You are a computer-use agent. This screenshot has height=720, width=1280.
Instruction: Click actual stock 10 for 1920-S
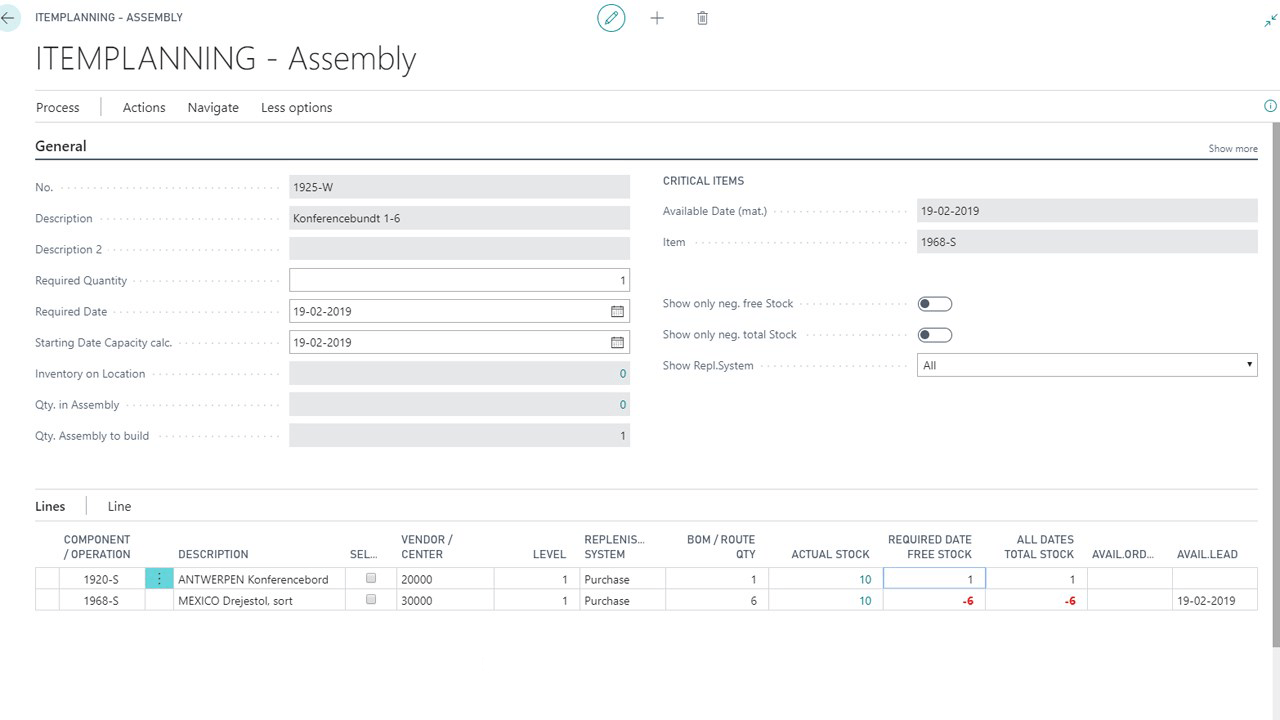tap(865, 579)
